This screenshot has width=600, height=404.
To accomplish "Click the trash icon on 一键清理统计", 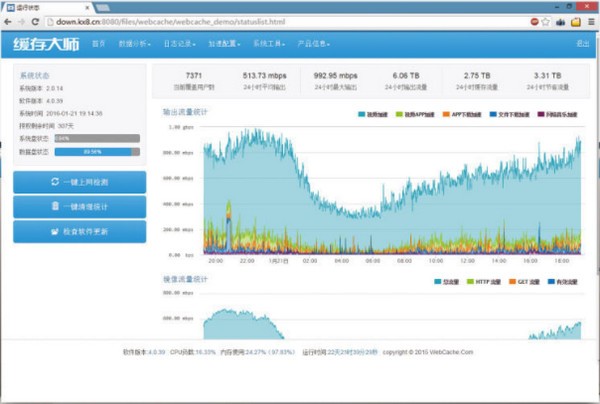I will pos(54,207).
